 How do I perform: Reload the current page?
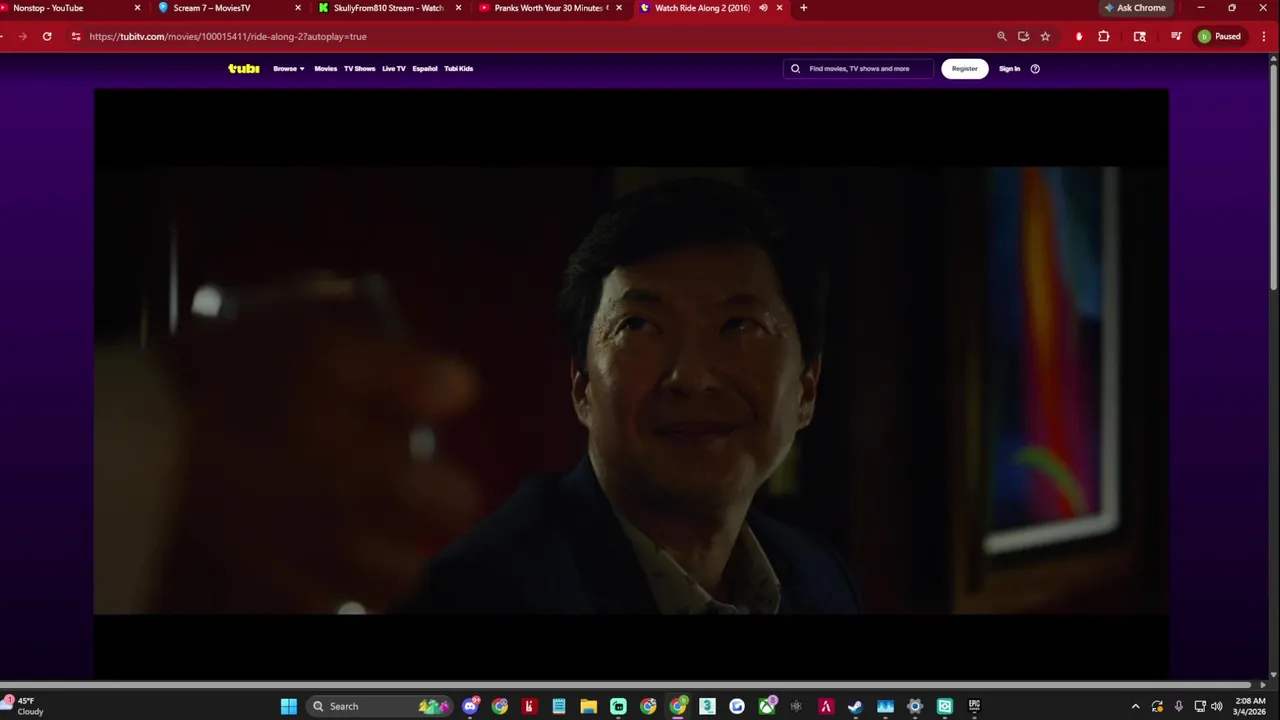pyautogui.click(x=47, y=36)
